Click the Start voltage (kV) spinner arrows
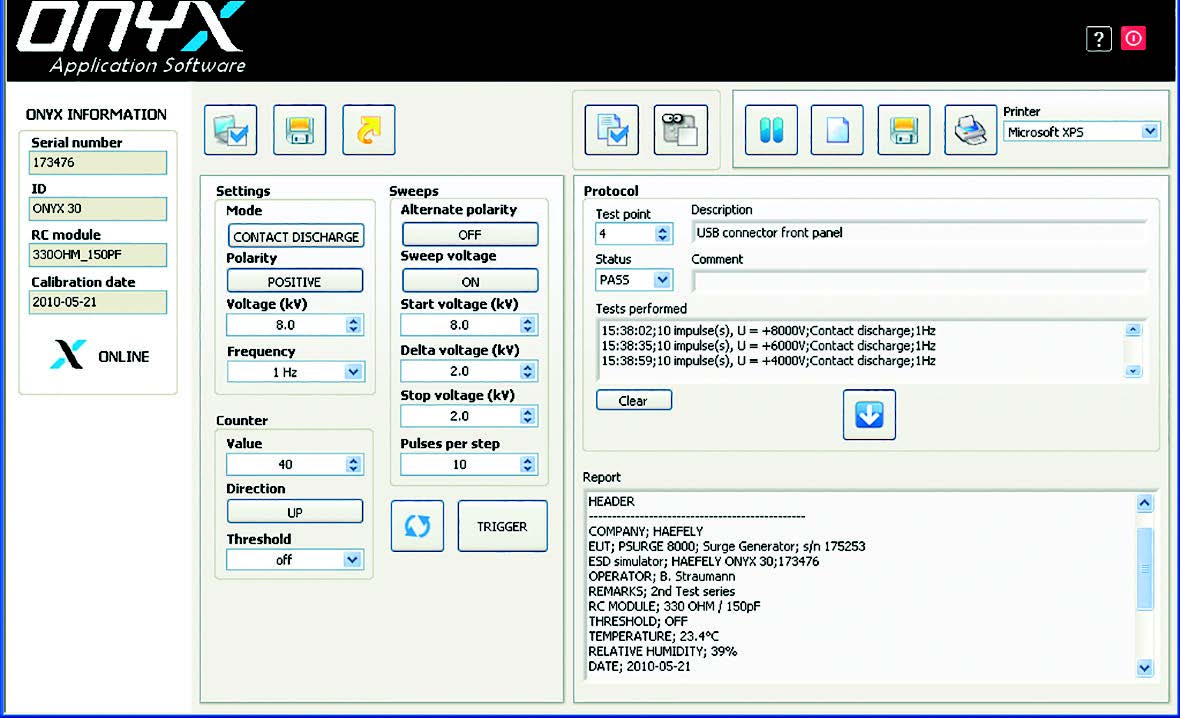The image size is (1180, 718). (528, 325)
